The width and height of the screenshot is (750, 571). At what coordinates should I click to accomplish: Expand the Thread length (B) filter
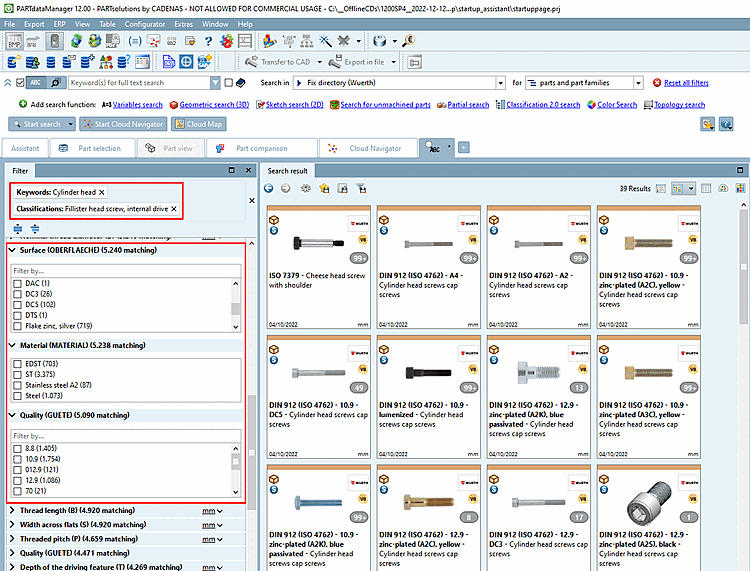click(x=12, y=510)
